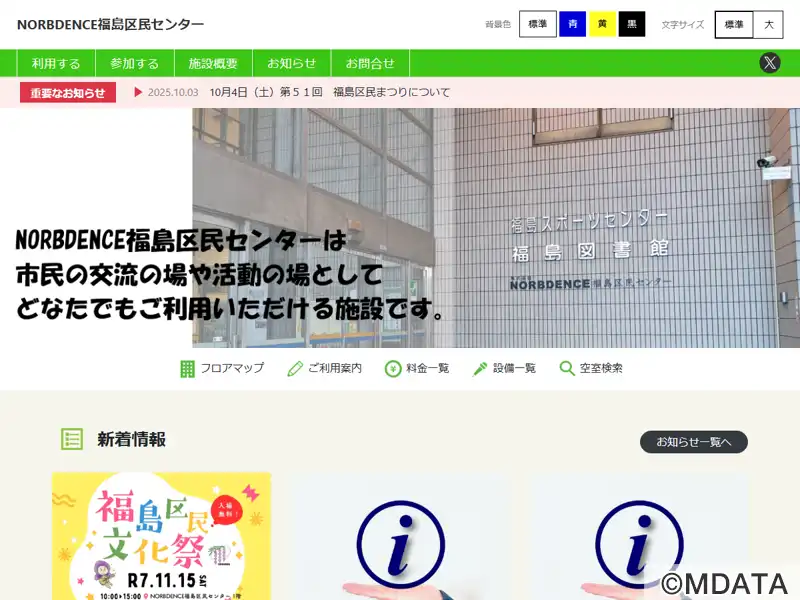Click the 重要なお知らせ red label
This screenshot has width=800, height=600.
coord(68,93)
